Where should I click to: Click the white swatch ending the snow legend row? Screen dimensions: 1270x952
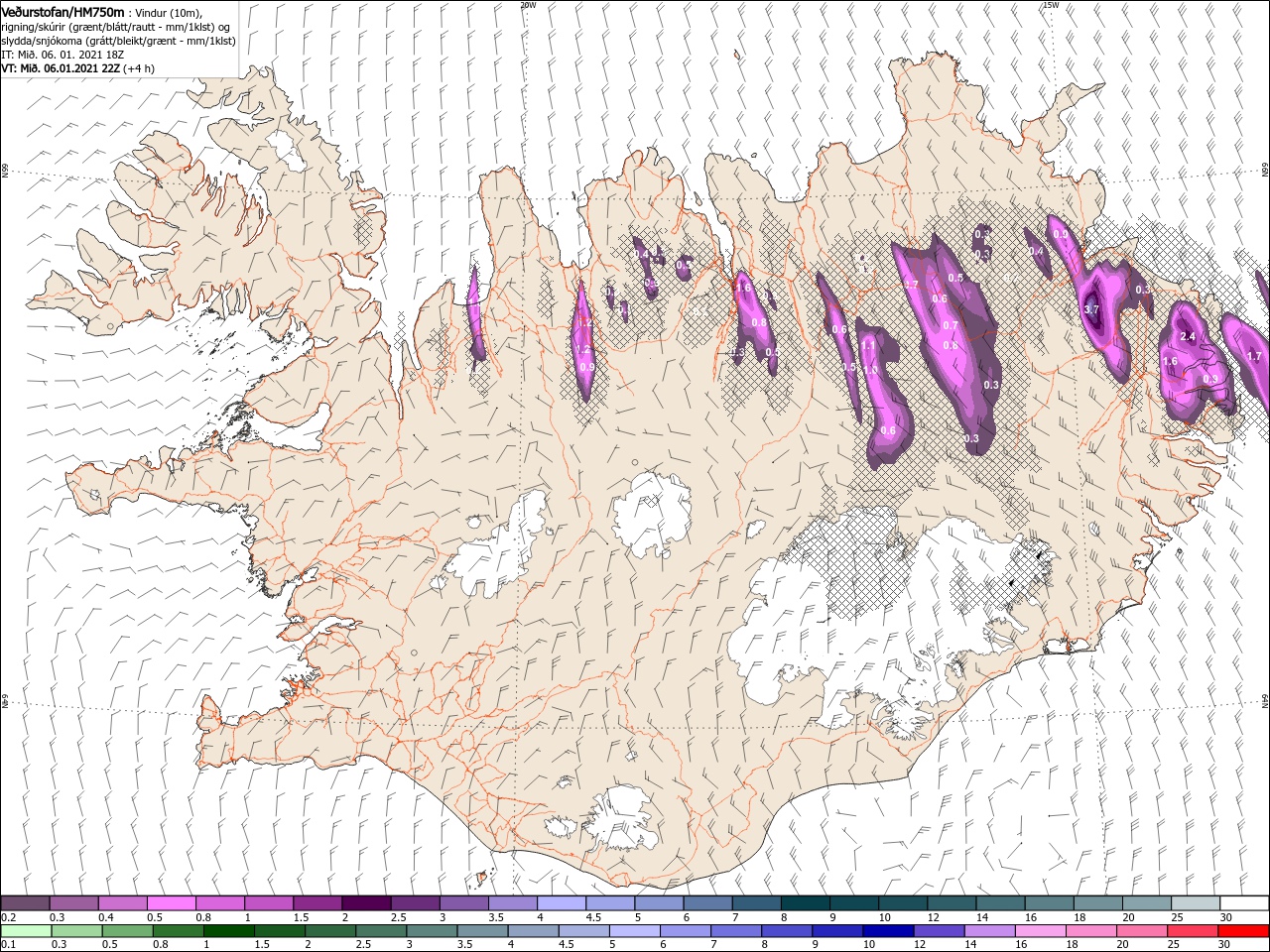point(1244,902)
